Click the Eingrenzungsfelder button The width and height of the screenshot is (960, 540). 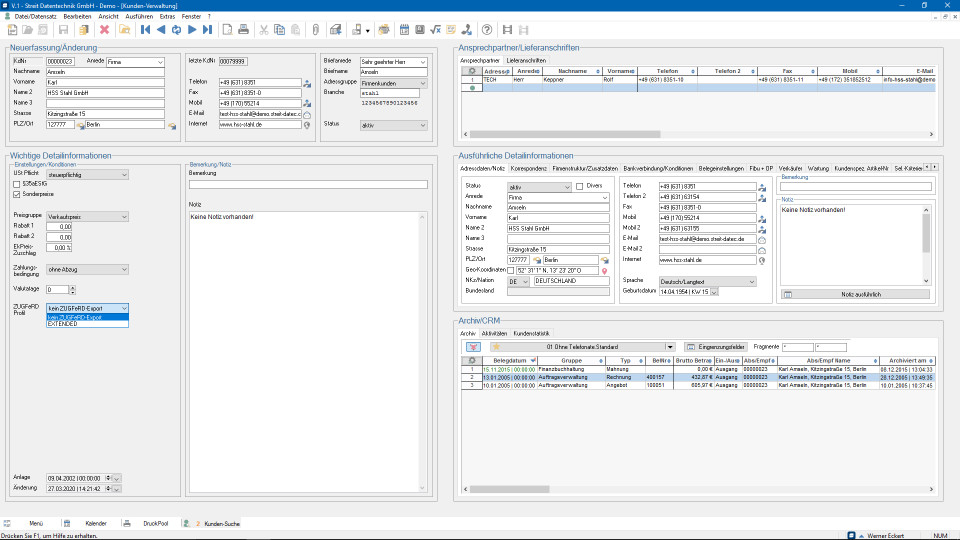click(x=716, y=346)
